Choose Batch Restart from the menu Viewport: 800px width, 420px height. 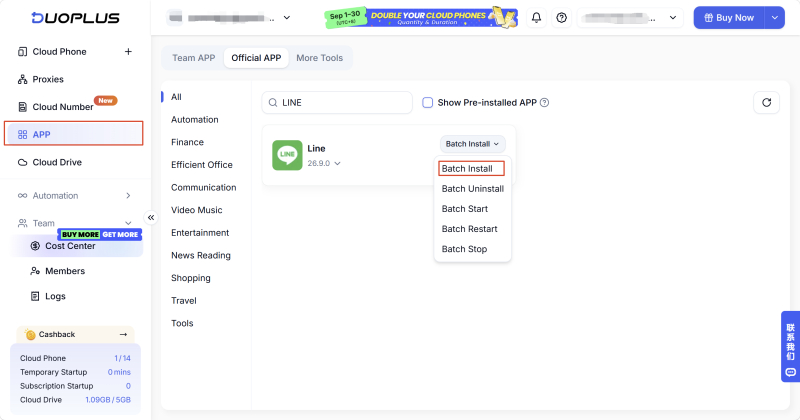tap(469, 229)
